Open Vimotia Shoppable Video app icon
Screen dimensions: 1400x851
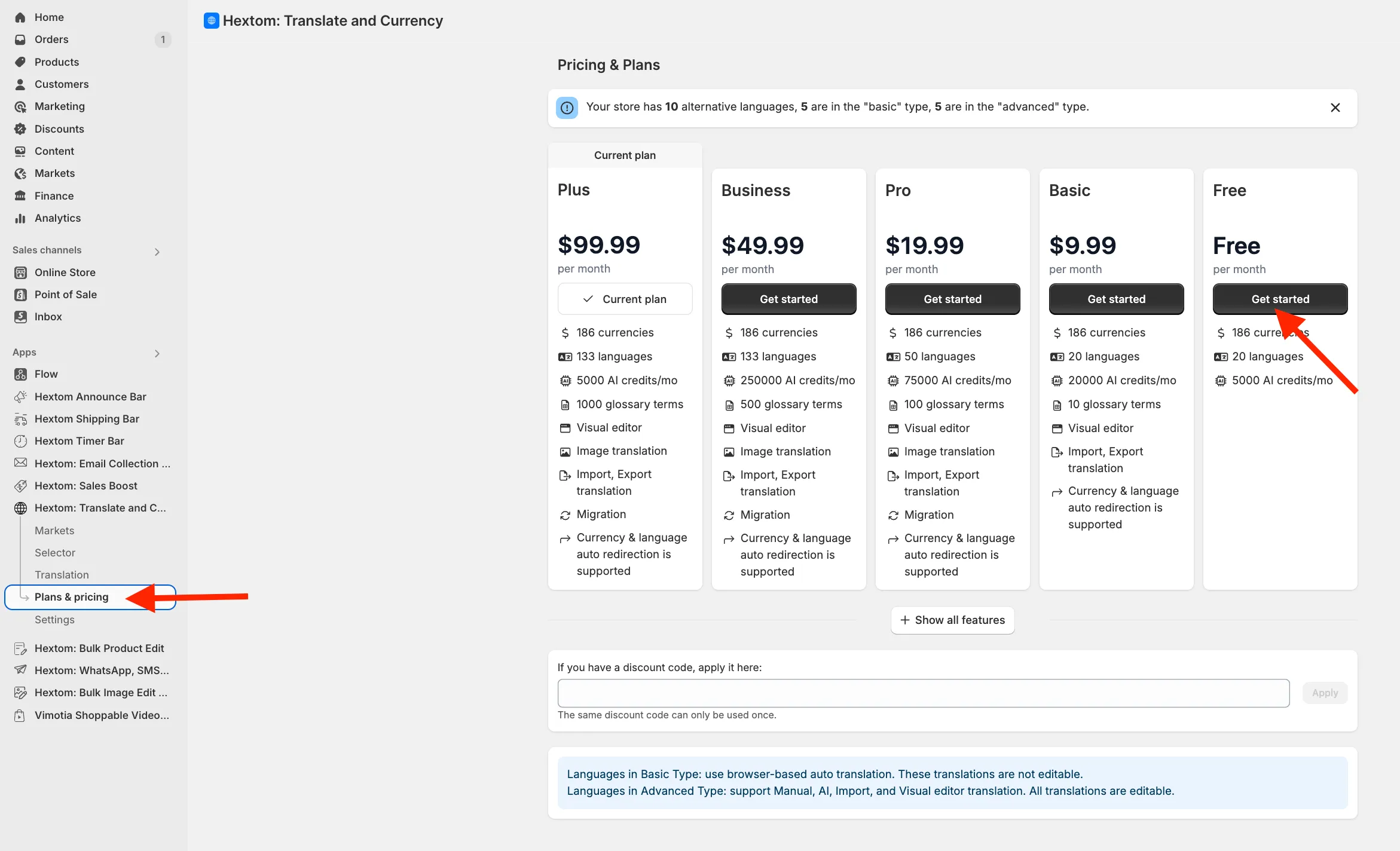20,715
